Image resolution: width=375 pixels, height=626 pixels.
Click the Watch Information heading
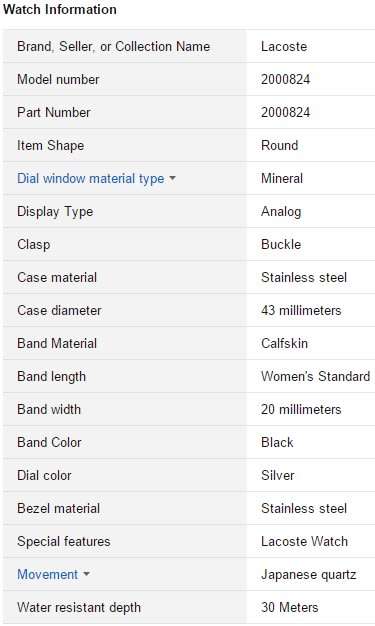[x=60, y=9]
